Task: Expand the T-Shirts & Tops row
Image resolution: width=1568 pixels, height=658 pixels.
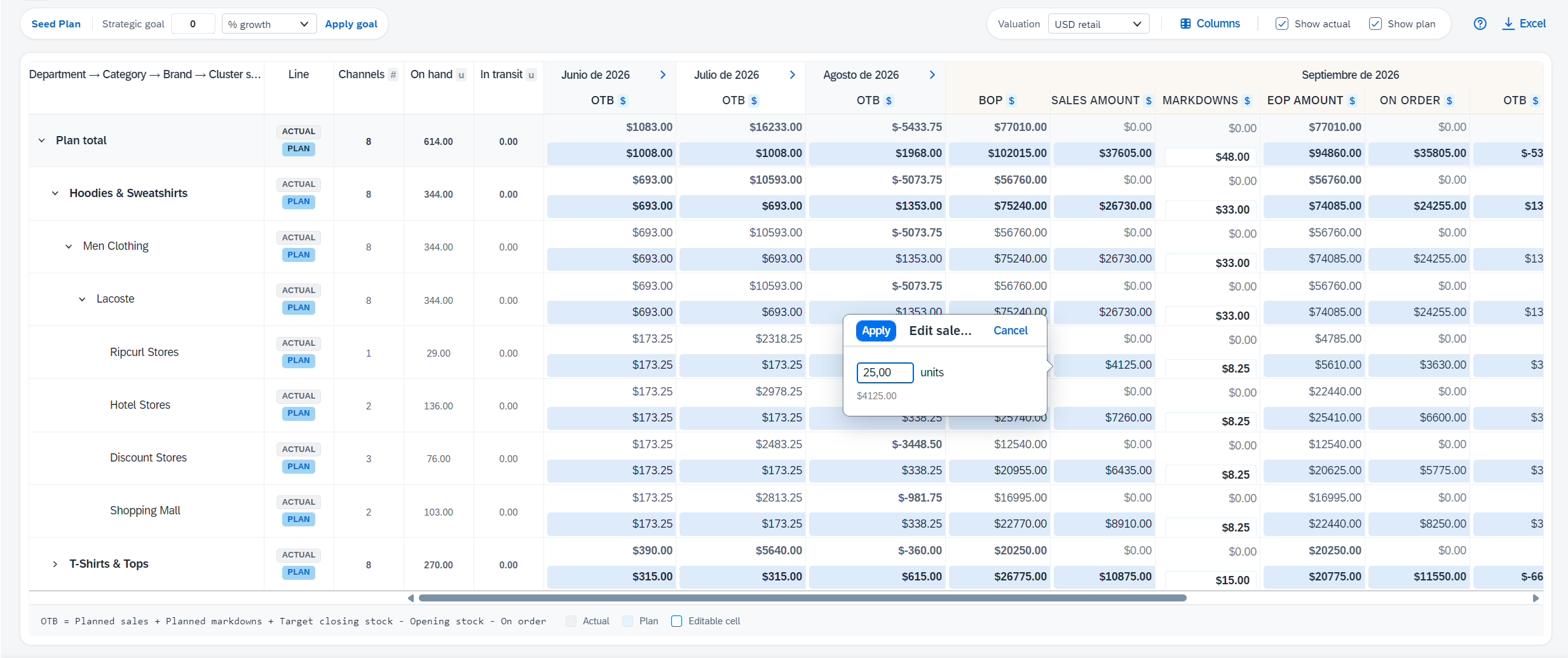Action: [55, 564]
